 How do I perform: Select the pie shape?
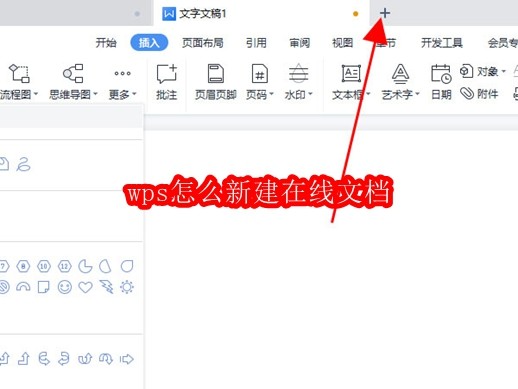tap(85, 266)
